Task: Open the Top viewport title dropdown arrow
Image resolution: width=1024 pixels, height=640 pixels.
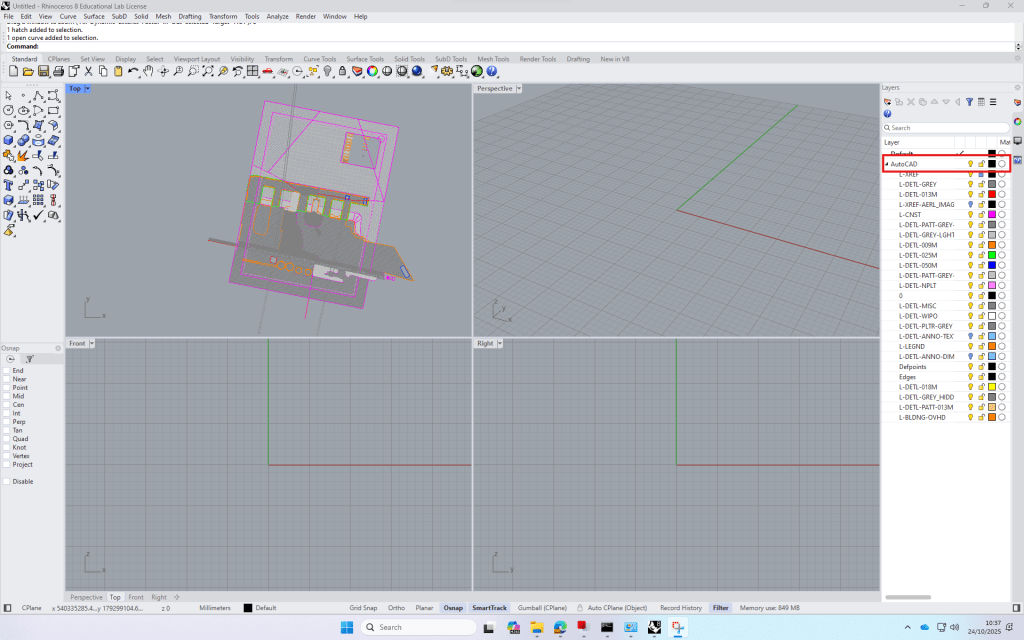Action: tap(87, 89)
